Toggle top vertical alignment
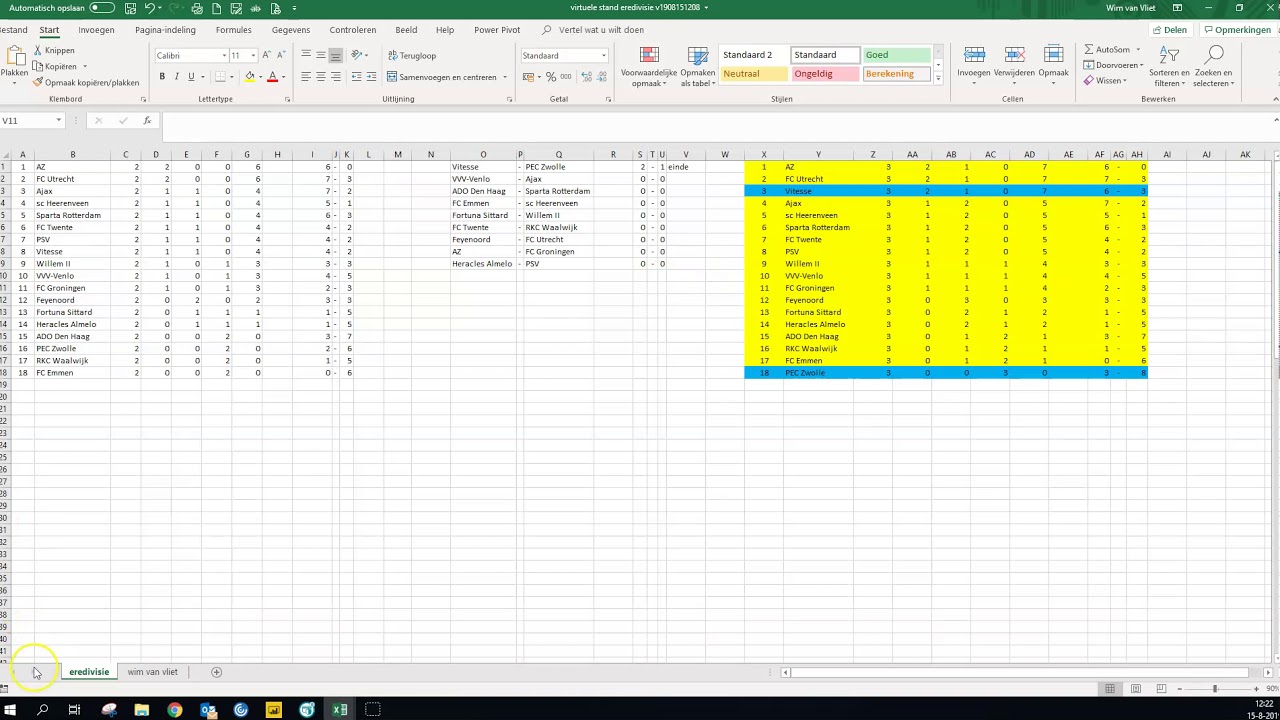 click(x=305, y=55)
